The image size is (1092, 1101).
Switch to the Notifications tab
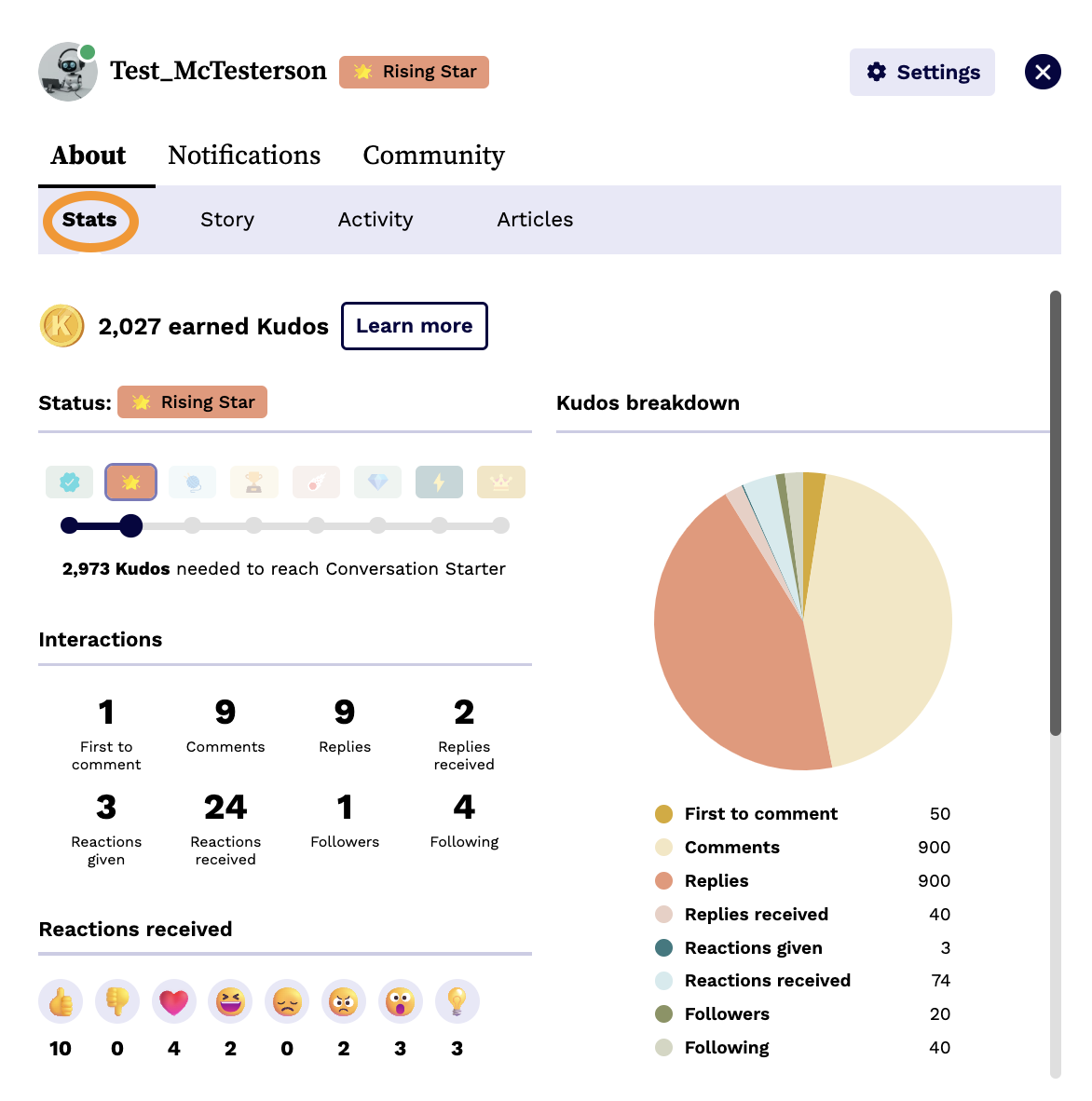(x=243, y=156)
